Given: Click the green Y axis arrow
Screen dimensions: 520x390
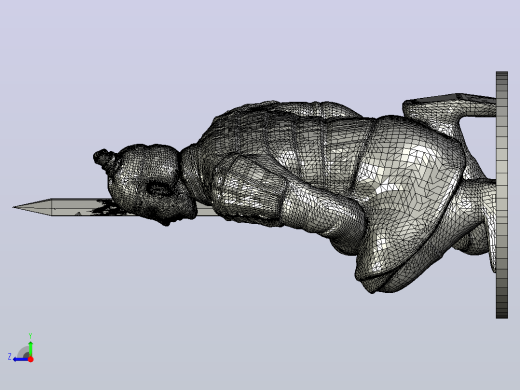Looking at the screenshot, I should click(30, 348).
